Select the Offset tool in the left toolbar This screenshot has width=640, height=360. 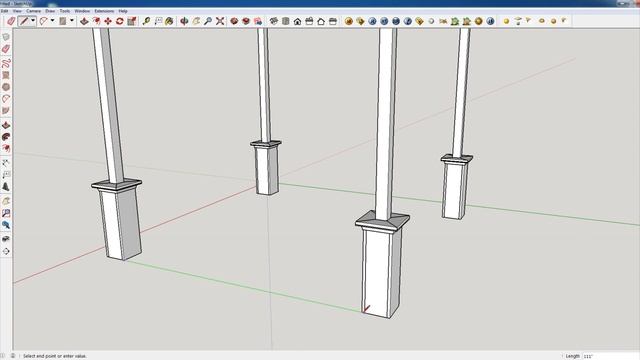(6, 149)
